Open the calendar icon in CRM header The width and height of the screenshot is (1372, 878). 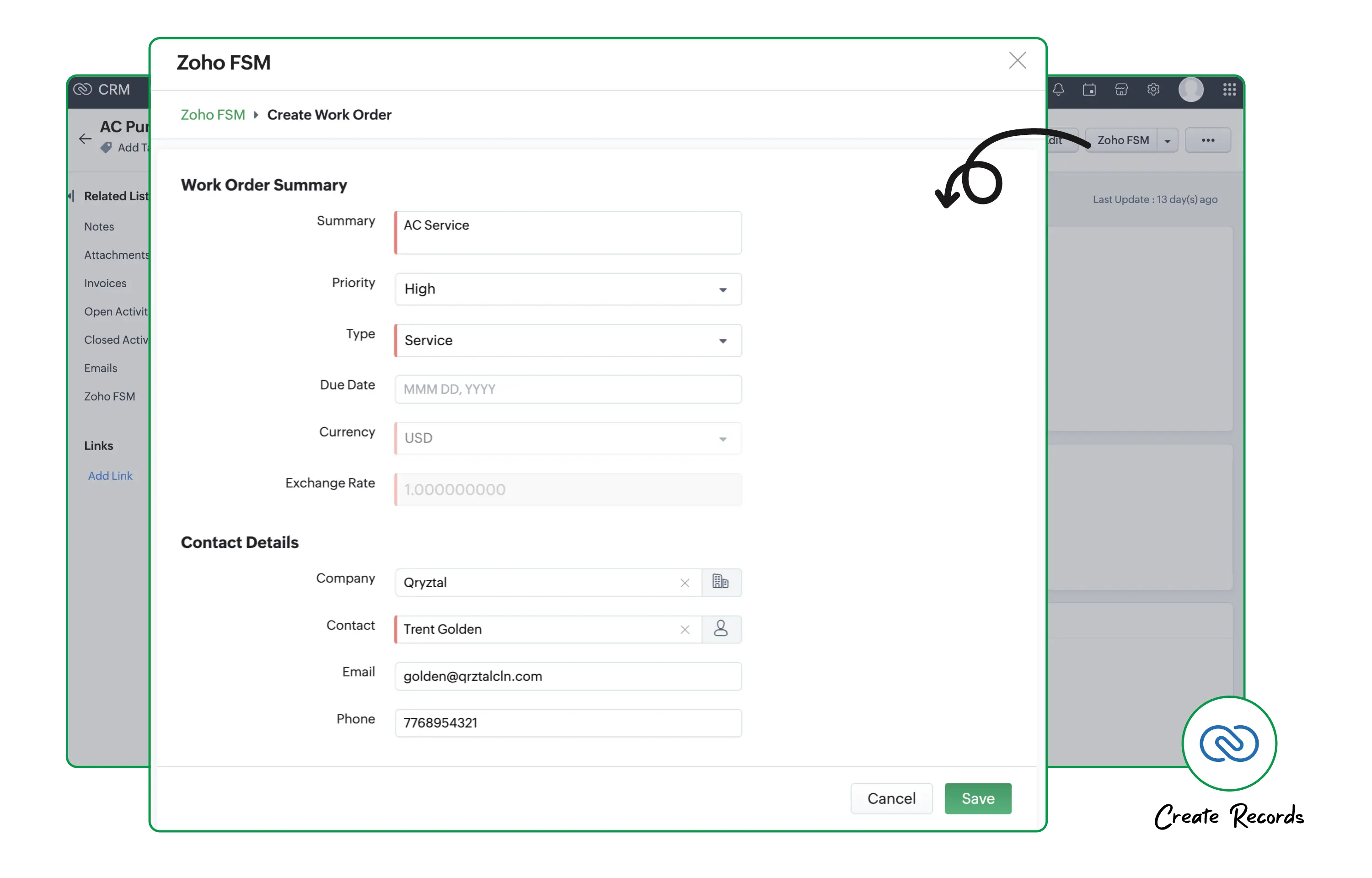(x=1089, y=90)
